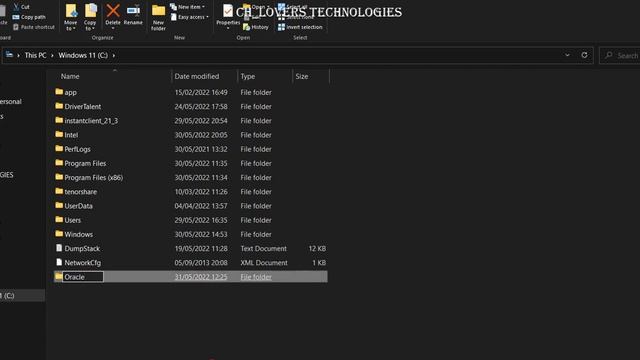This screenshot has width=640, height=360.
Task: Click the date 19/05/2022 11:28
Action: (x=201, y=248)
